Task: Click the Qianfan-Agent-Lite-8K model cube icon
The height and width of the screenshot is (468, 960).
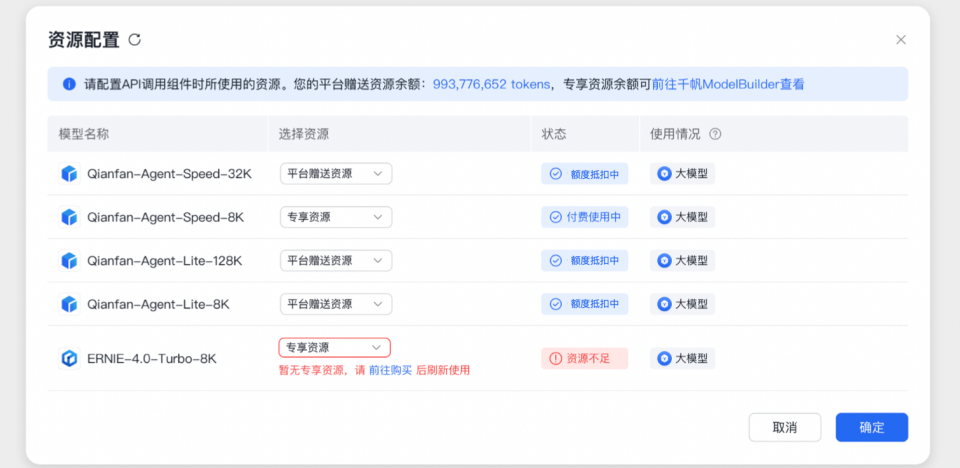Action: point(69,304)
